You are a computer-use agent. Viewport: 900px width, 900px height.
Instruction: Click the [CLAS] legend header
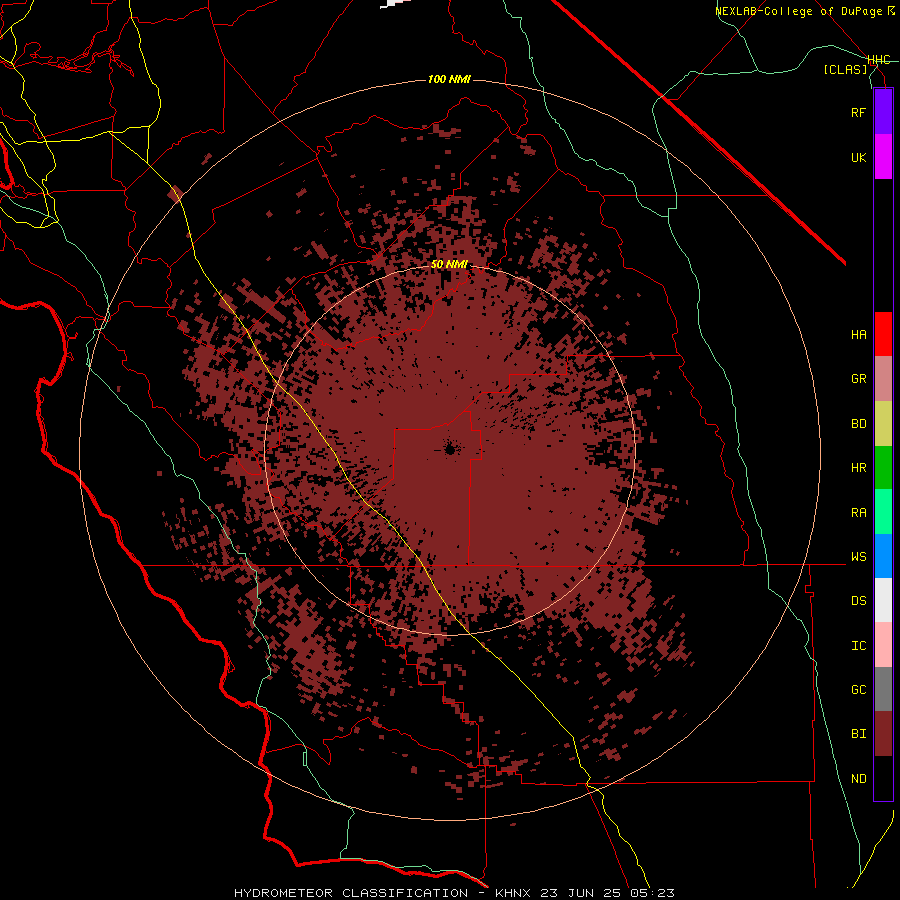pos(845,69)
